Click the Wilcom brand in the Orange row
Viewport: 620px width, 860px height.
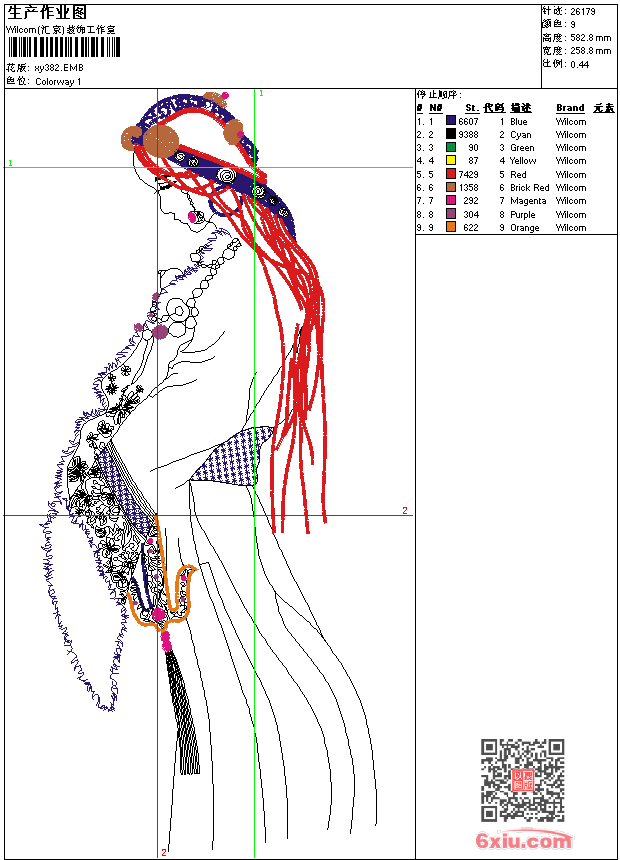571,228
